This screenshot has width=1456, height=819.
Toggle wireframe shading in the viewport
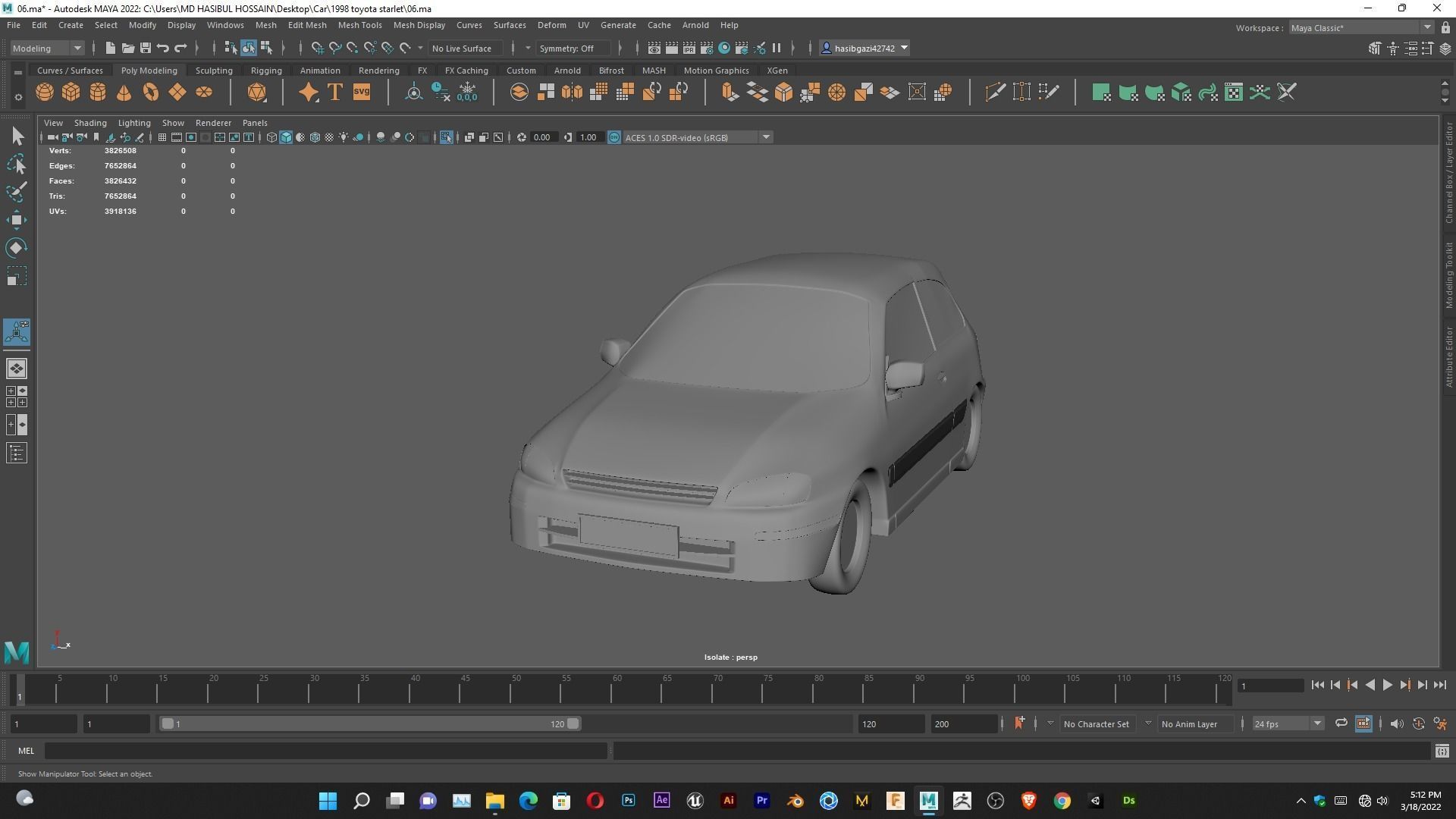(271, 137)
